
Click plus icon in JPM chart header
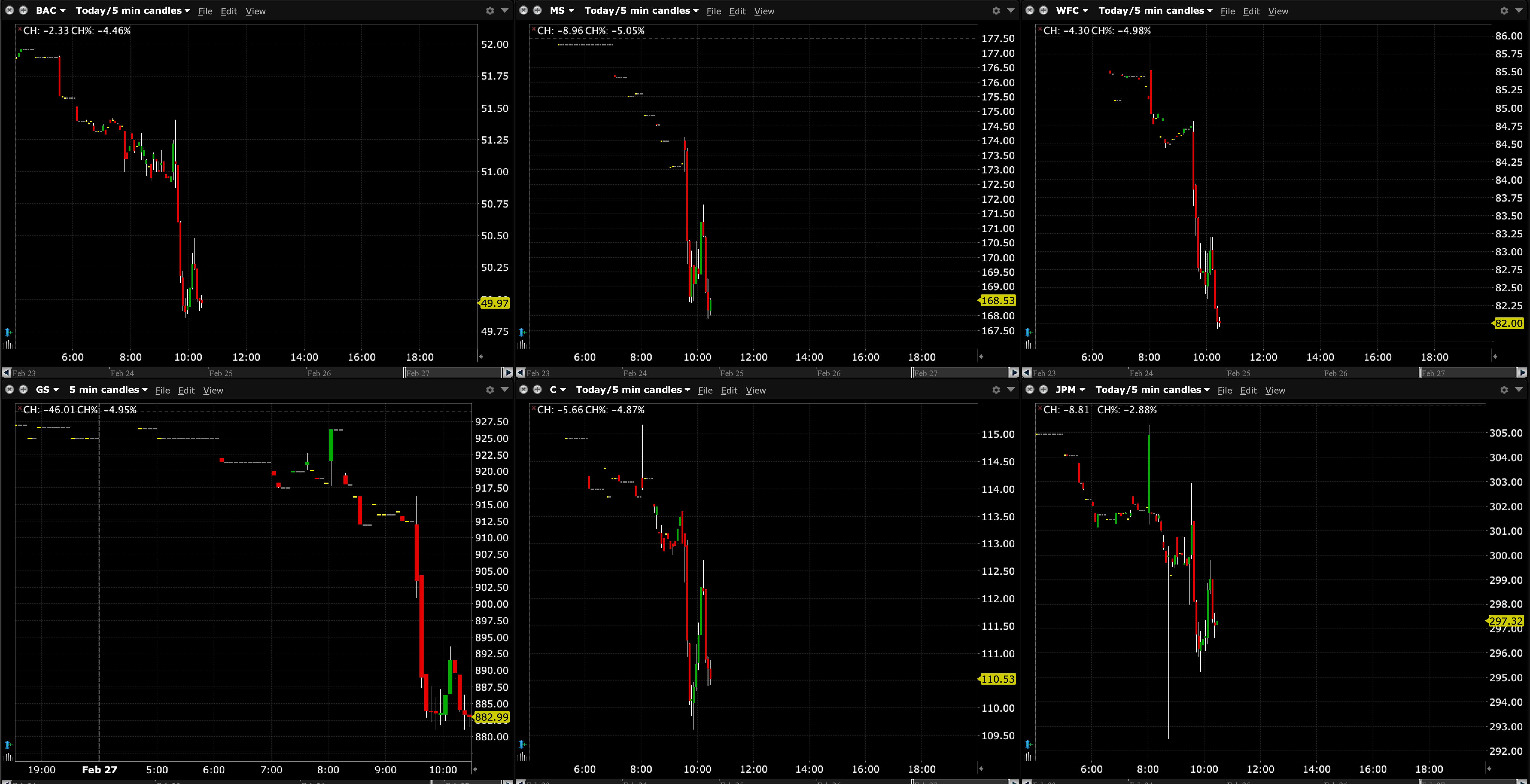[1043, 389]
